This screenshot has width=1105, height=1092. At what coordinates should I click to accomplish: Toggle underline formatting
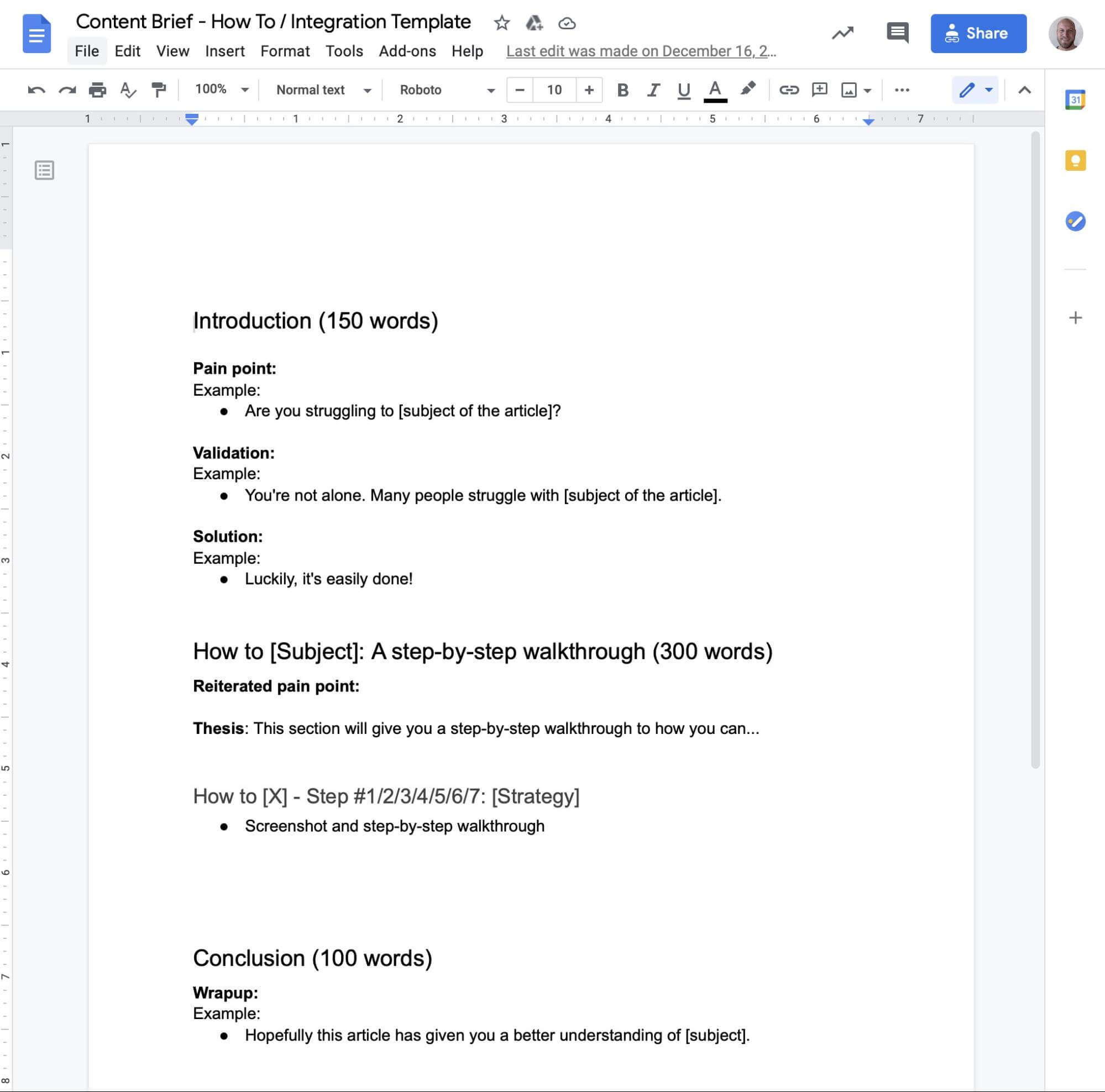683,90
